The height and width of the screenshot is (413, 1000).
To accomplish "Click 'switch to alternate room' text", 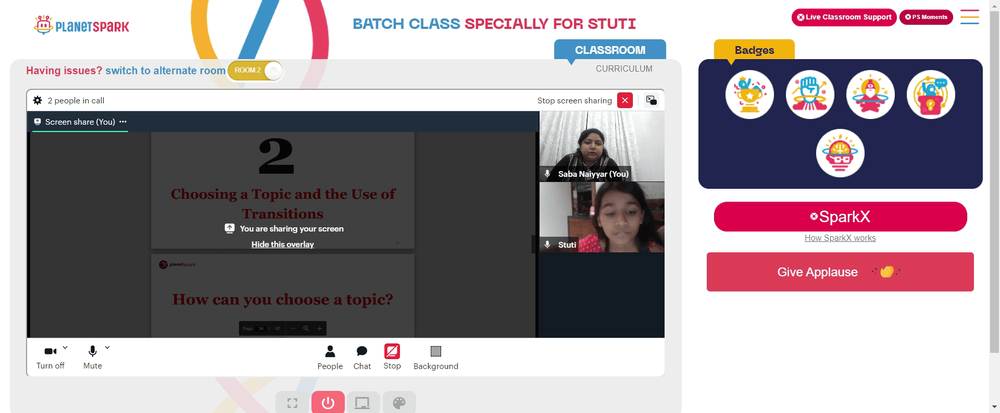I will pyautogui.click(x=165, y=71).
